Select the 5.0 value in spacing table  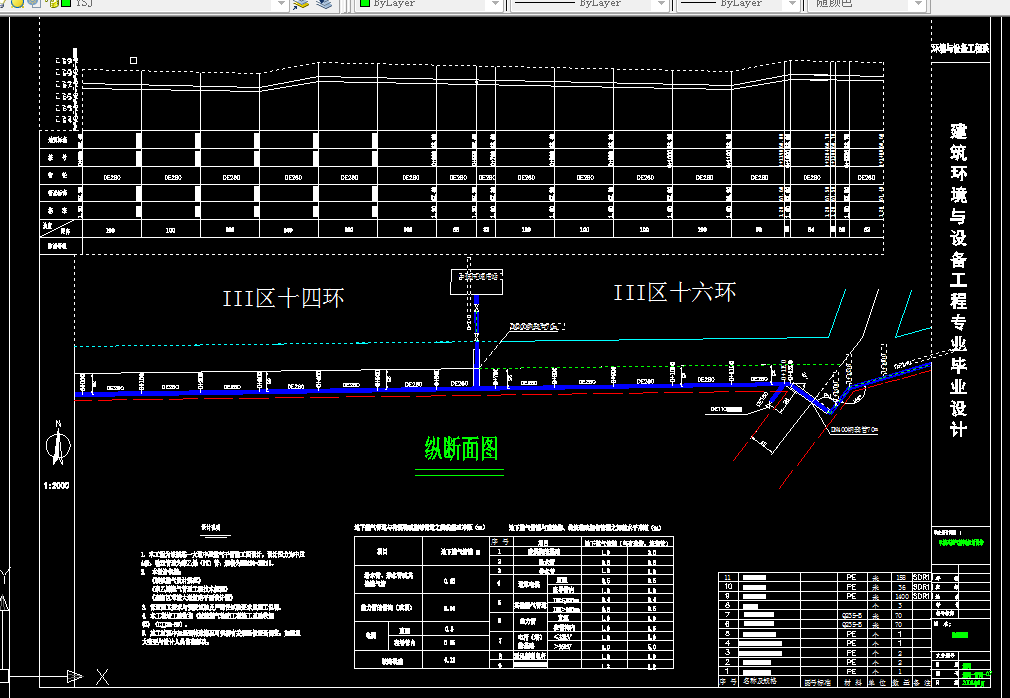click(x=652, y=646)
